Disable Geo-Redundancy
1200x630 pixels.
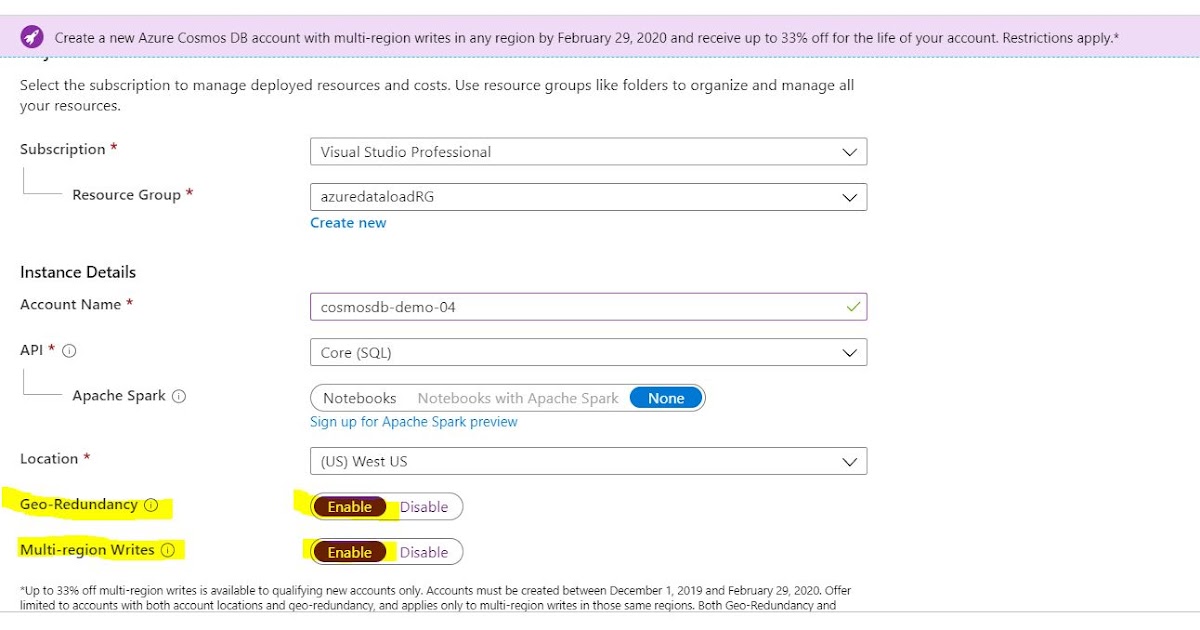(423, 507)
